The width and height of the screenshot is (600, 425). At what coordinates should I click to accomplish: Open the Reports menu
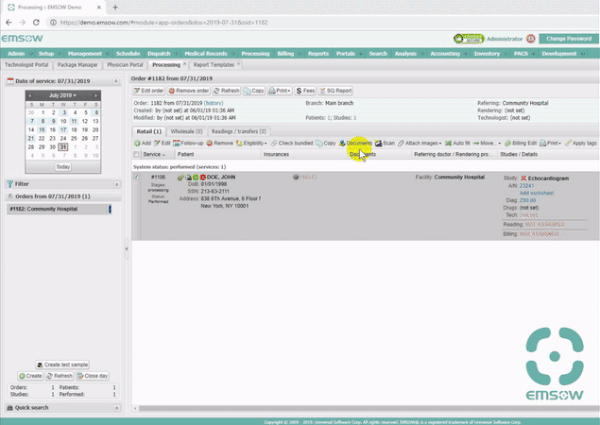(318, 54)
